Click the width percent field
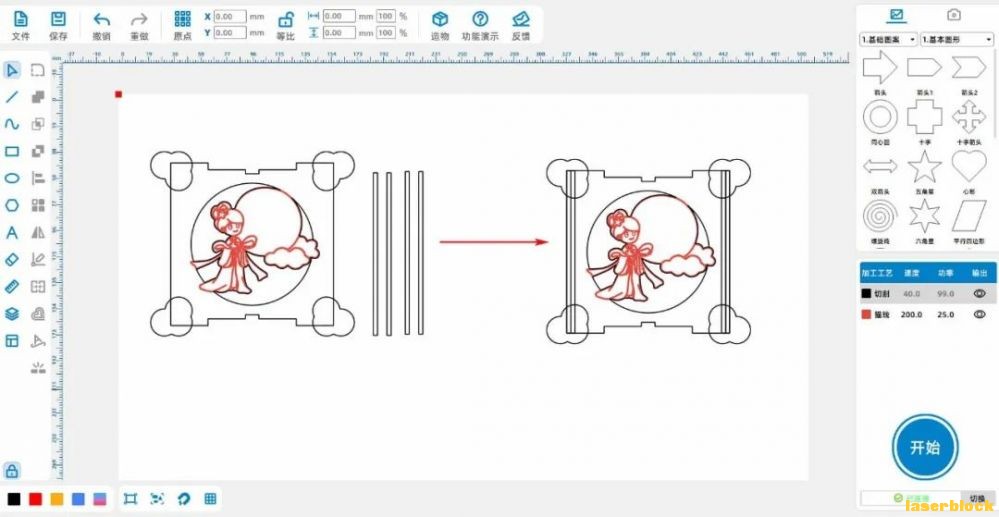This screenshot has height=517, width=999. [385, 17]
